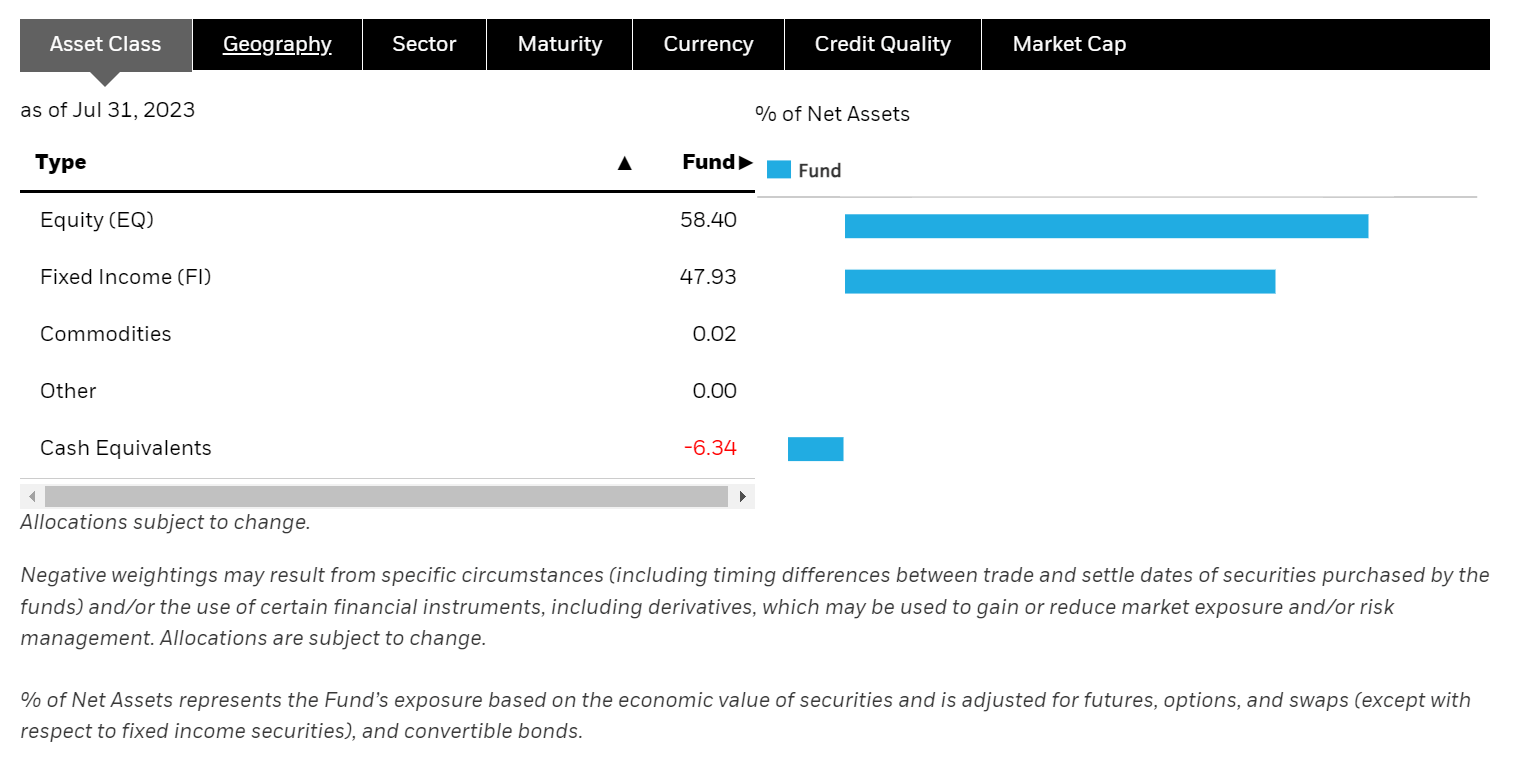The height and width of the screenshot is (757, 1528).
Task: Click the Cash Equivalents bar in the chart
Action: click(816, 448)
